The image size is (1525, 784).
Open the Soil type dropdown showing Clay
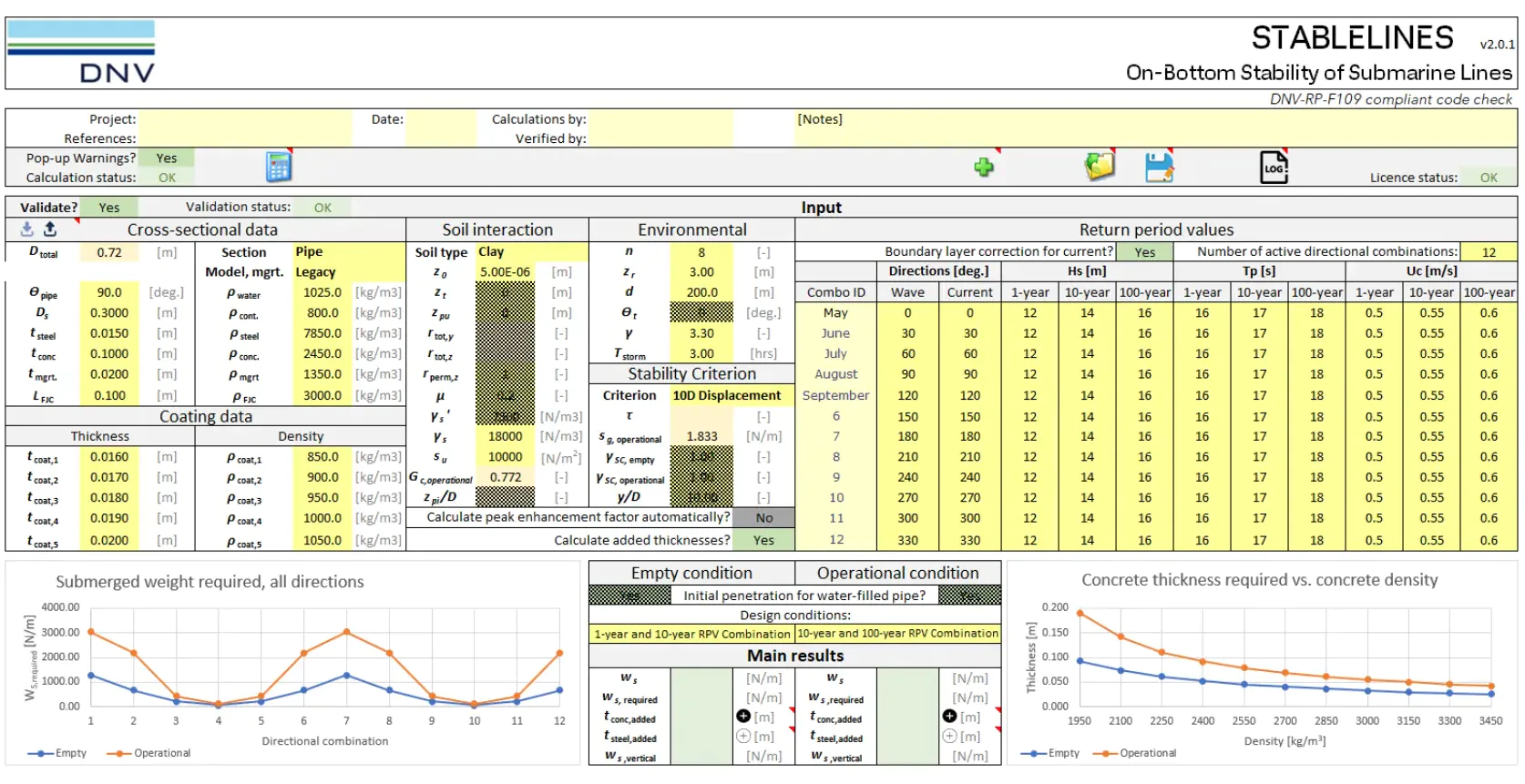pyautogui.click(x=532, y=252)
